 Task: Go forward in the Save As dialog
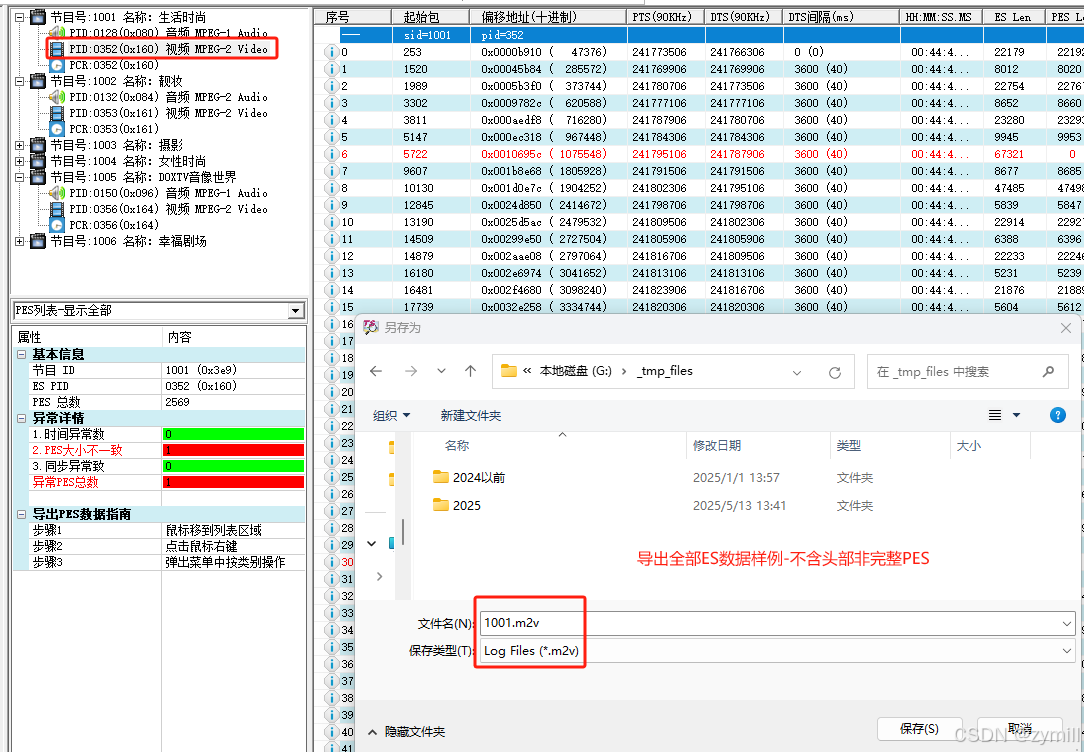point(411,371)
